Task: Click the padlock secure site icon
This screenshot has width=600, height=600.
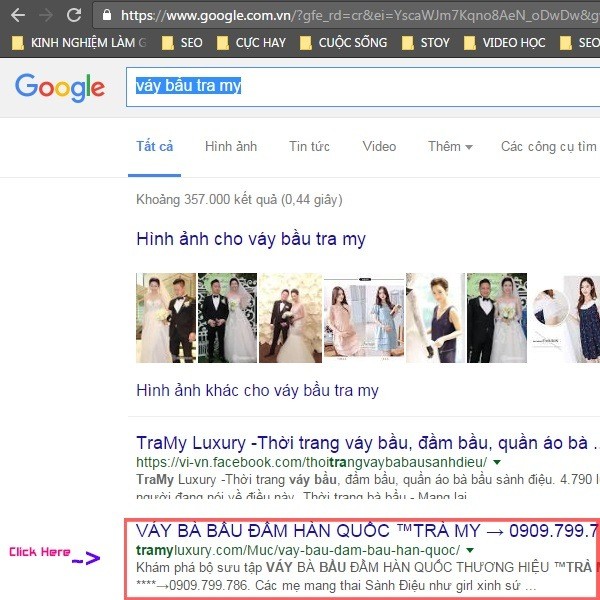Action: point(107,15)
